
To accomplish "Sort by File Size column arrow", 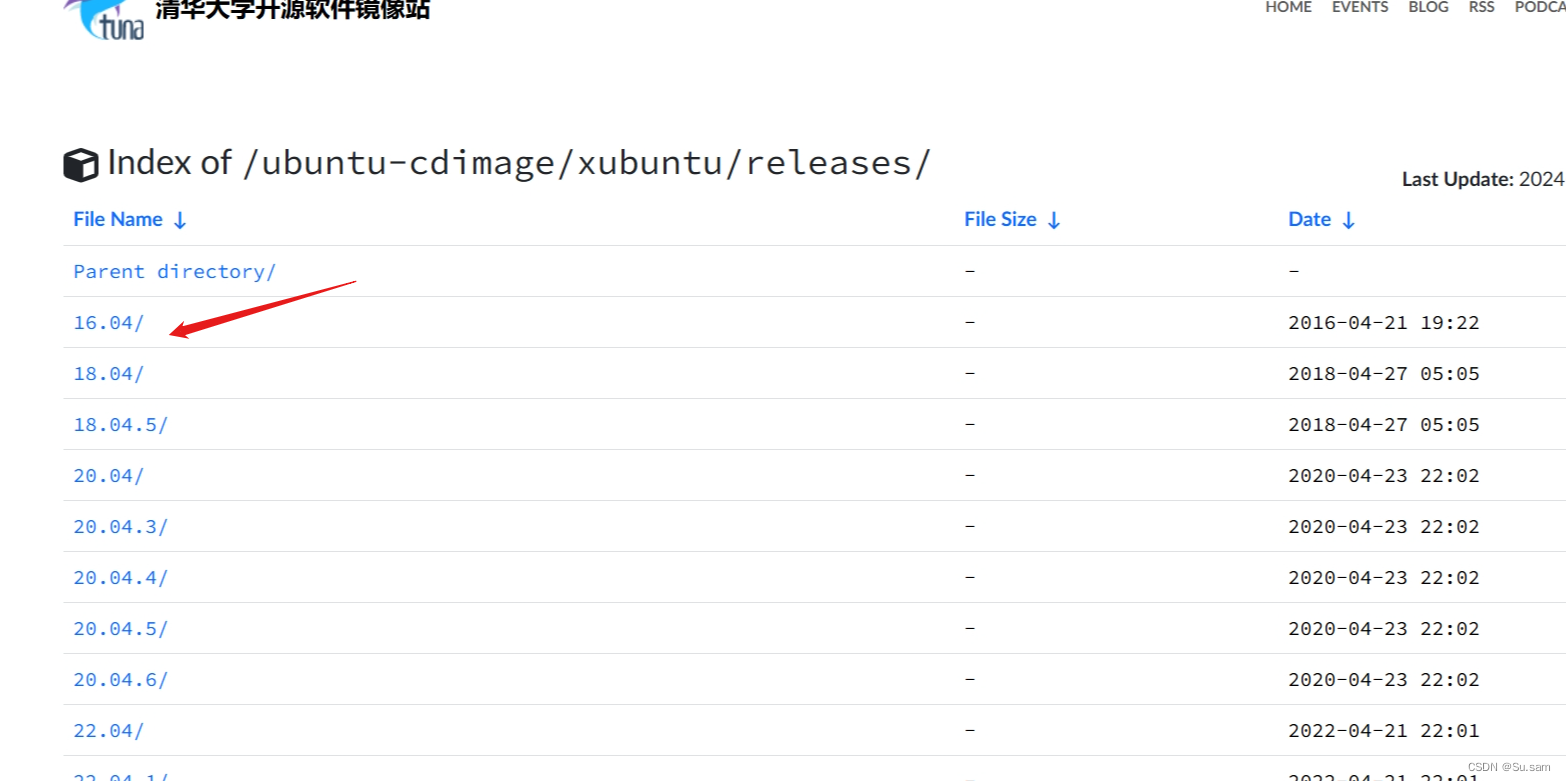I will coord(1054,220).
